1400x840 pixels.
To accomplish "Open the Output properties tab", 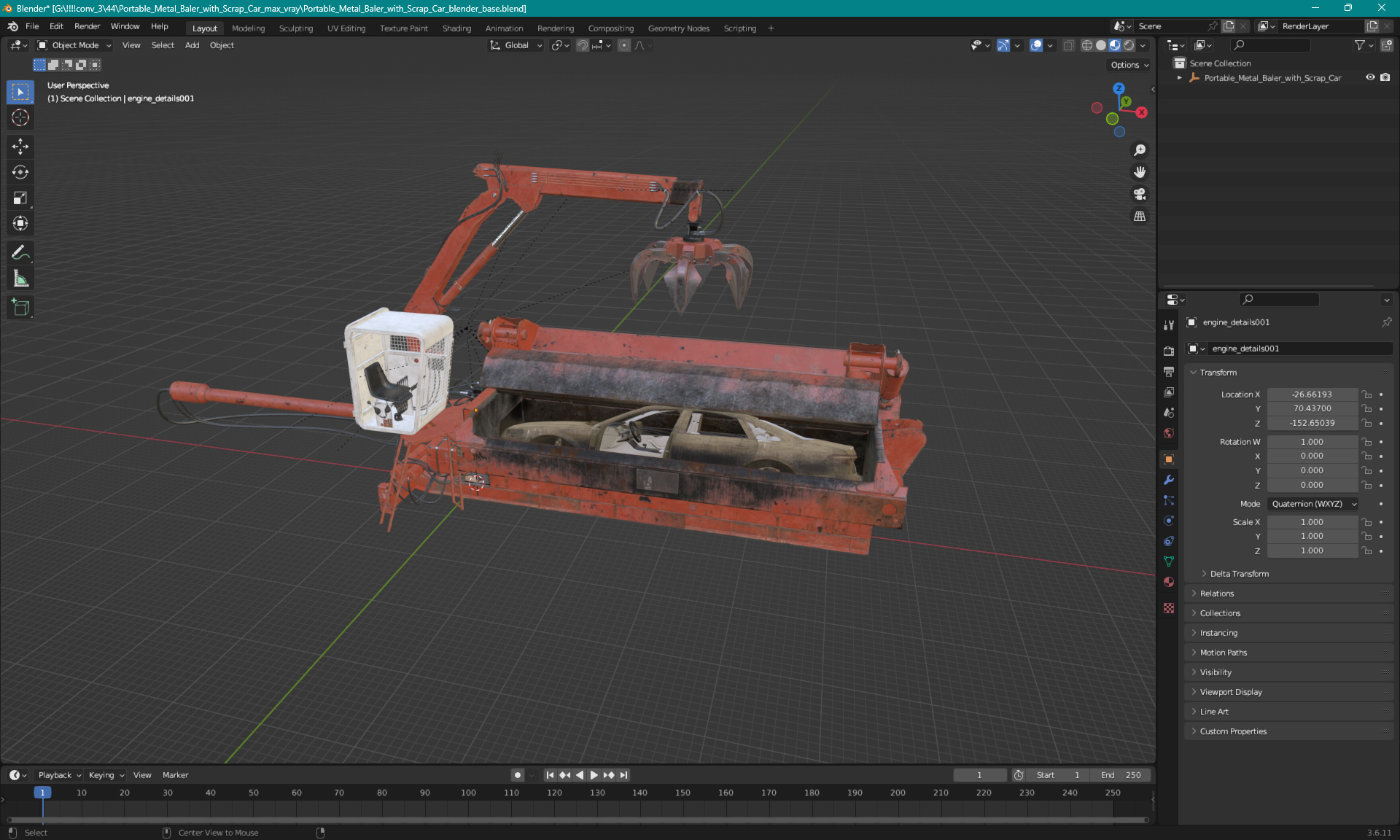I will (1169, 371).
